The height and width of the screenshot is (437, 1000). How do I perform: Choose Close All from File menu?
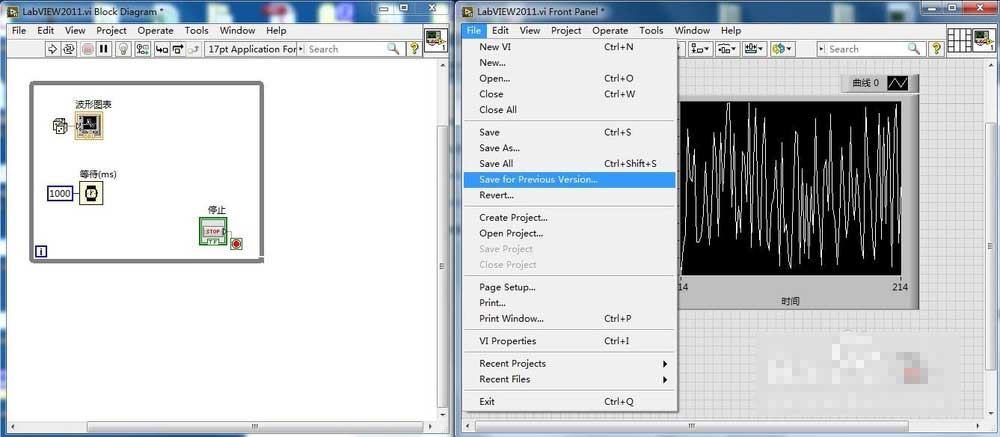(569, 110)
